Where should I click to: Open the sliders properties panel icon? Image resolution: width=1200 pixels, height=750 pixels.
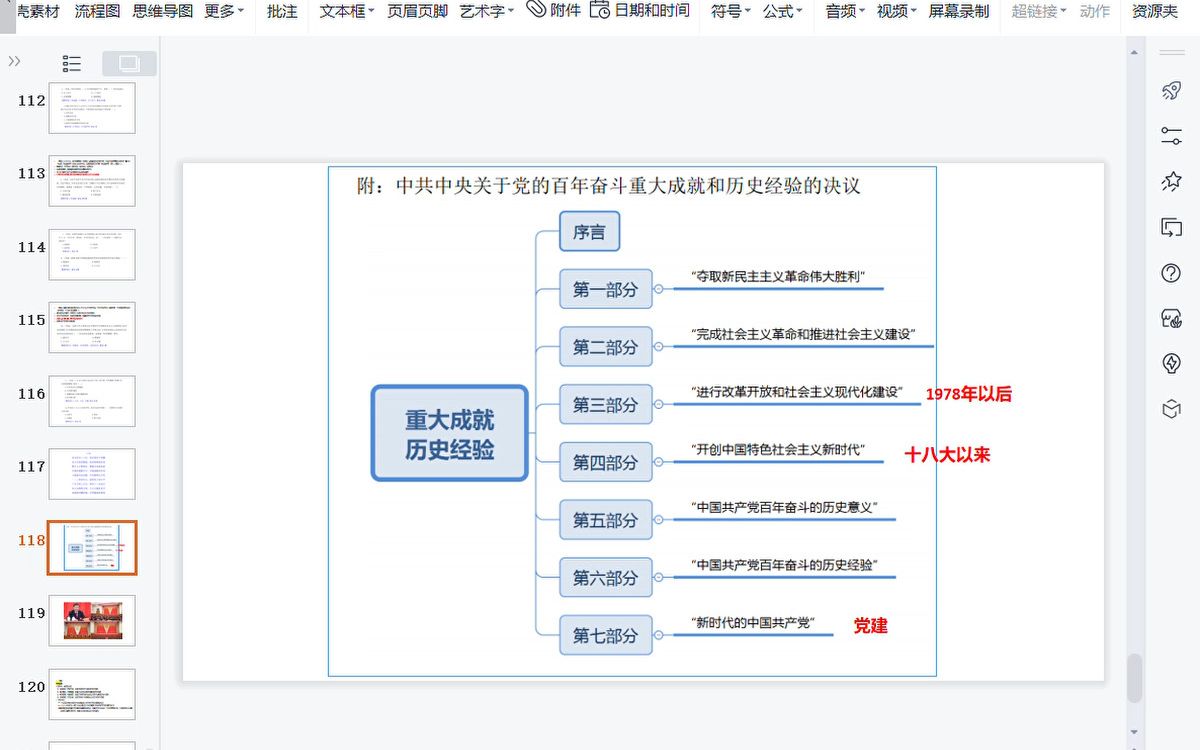click(1171, 136)
